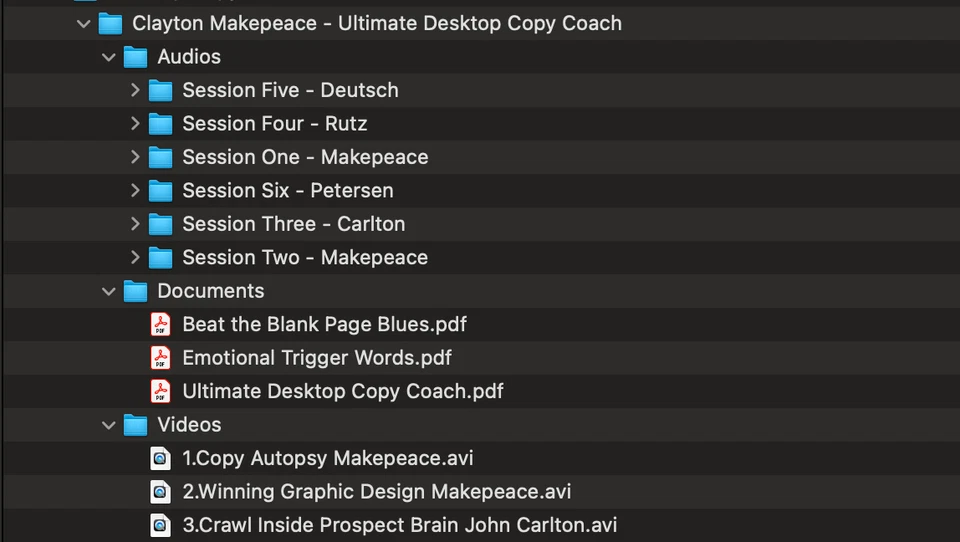Viewport: 960px width, 542px height.
Task: Select the 'Videos' folder name
Action: [189, 425]
